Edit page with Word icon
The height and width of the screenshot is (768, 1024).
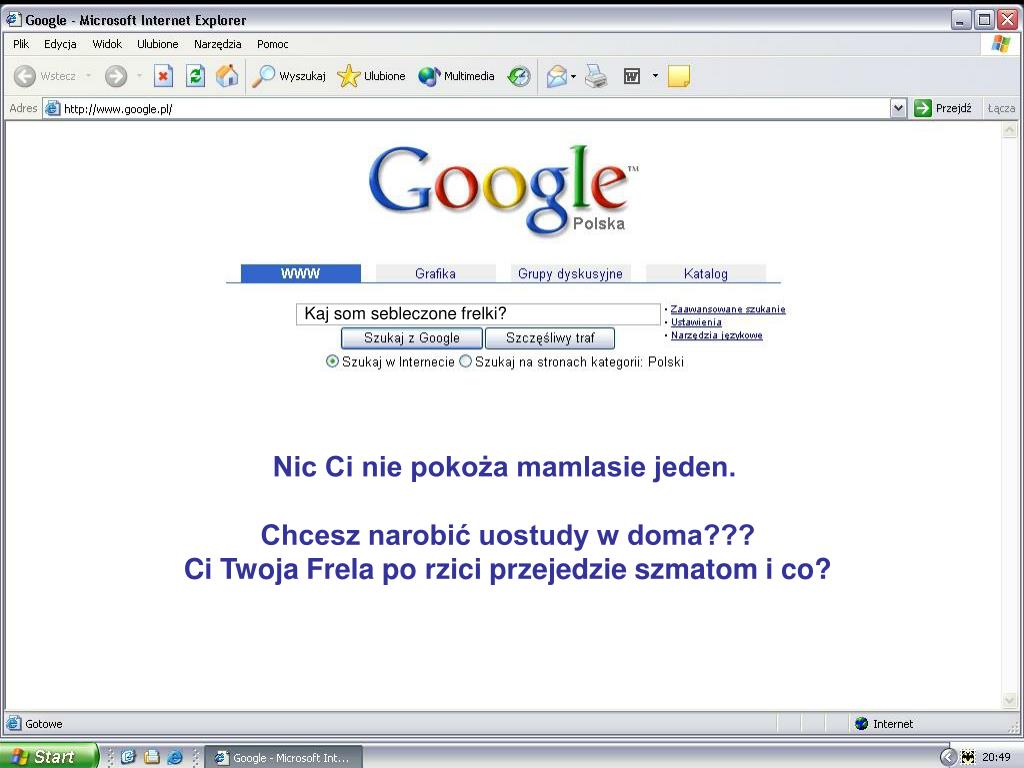(x=632, y=76)
